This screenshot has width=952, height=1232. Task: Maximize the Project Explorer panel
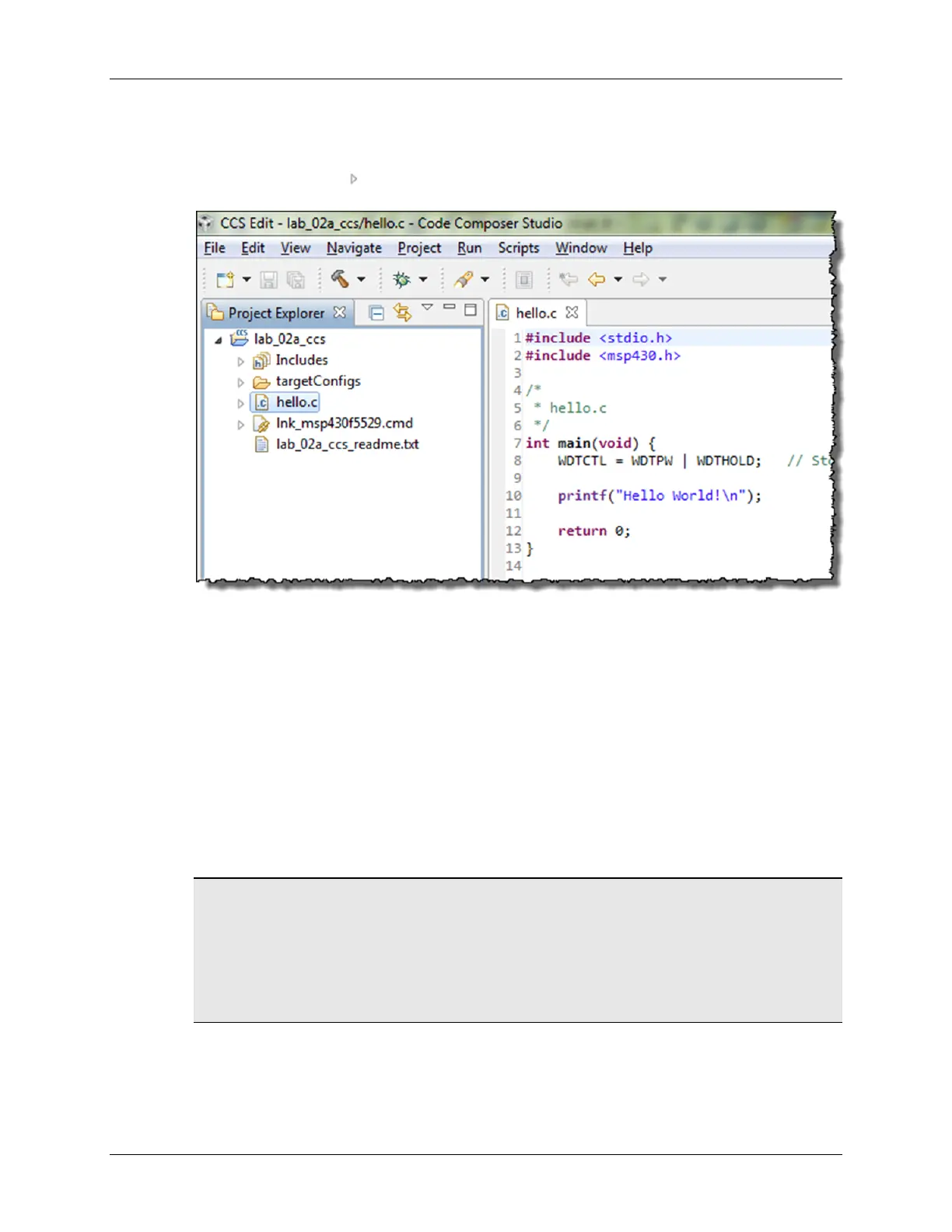471,310
